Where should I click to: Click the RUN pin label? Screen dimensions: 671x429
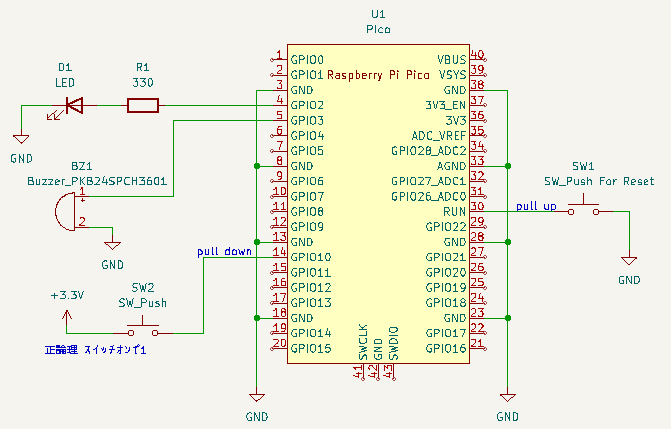click(454, 212)
